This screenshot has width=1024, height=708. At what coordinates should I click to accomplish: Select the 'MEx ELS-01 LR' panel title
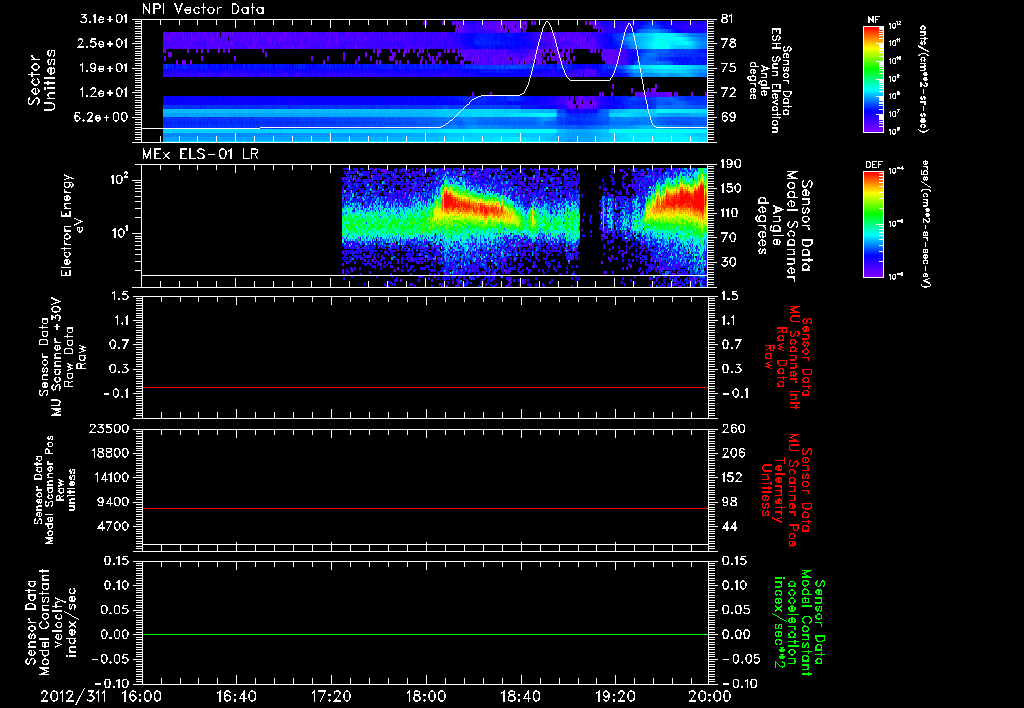[200, 154]
